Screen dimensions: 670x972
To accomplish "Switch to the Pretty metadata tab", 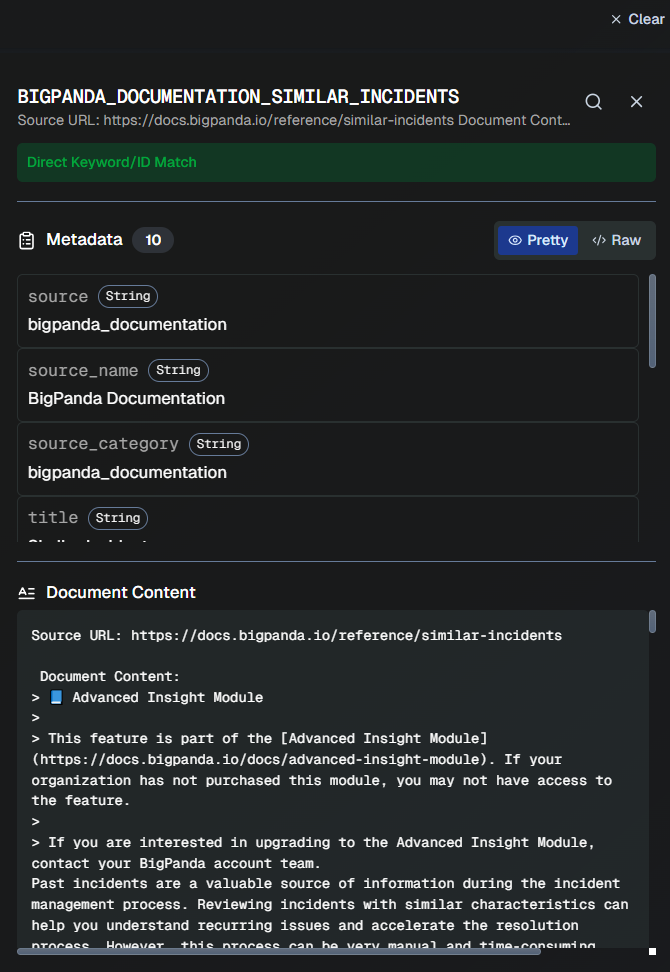I will [537, 240].
